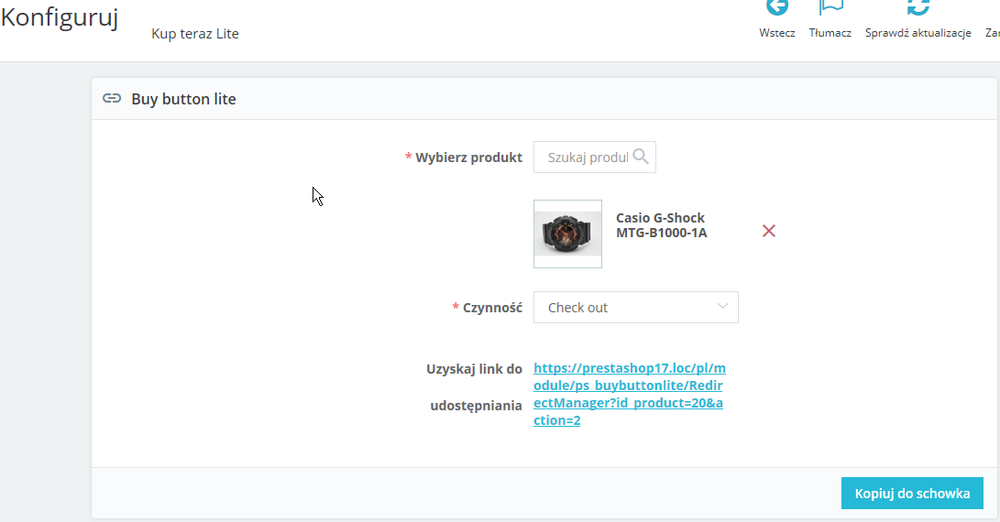Viewport: 1000px width, 522px height.
Task: Open the Czynność Check out dropdown
Action: 636,308
